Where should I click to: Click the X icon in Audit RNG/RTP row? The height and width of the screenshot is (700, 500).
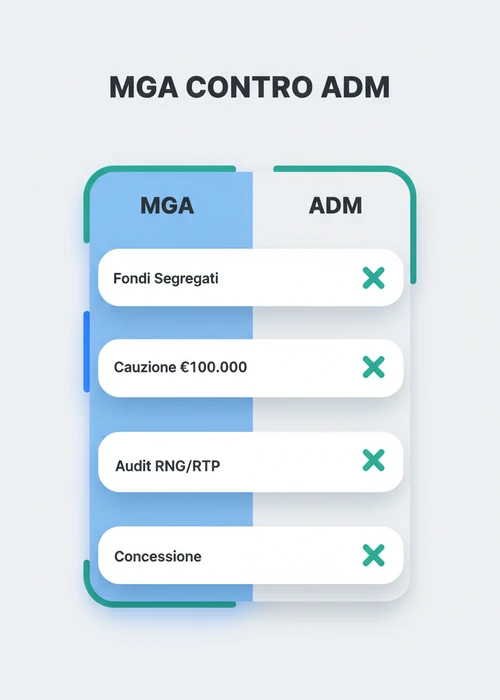tap(374, 460)
